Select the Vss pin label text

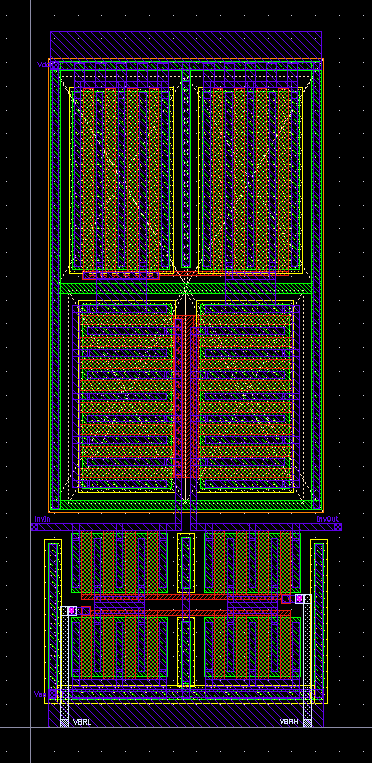40,694
